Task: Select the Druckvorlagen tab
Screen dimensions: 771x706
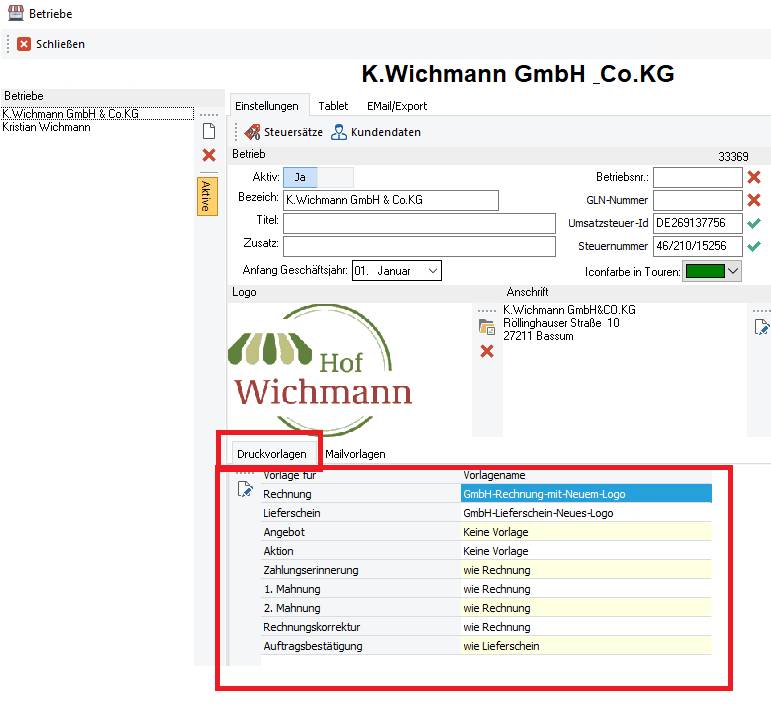Action: [x=271, y=454]
